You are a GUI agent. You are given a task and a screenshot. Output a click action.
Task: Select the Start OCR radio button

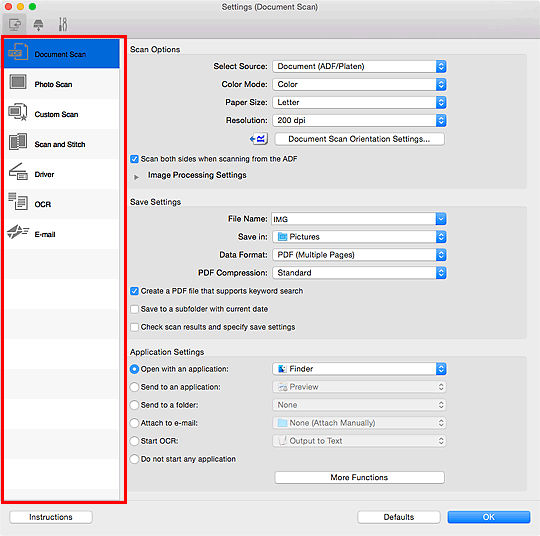[134, 441]
